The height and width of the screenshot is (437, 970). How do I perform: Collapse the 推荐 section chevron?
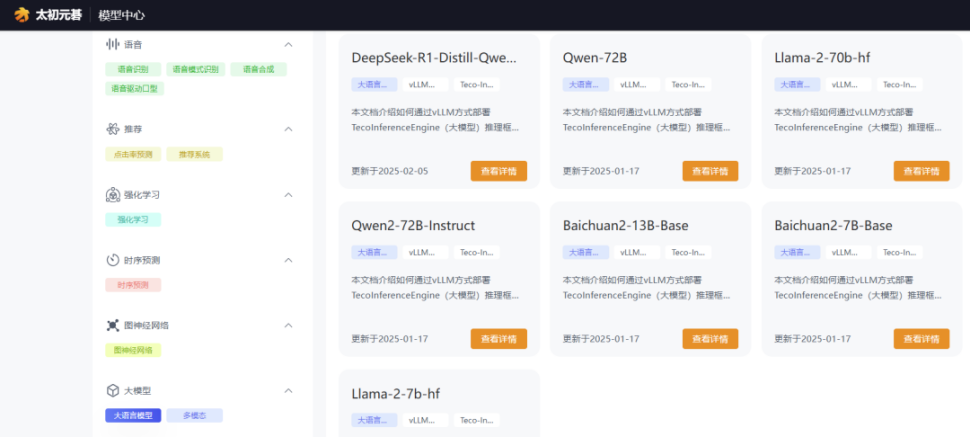(288, 129)
